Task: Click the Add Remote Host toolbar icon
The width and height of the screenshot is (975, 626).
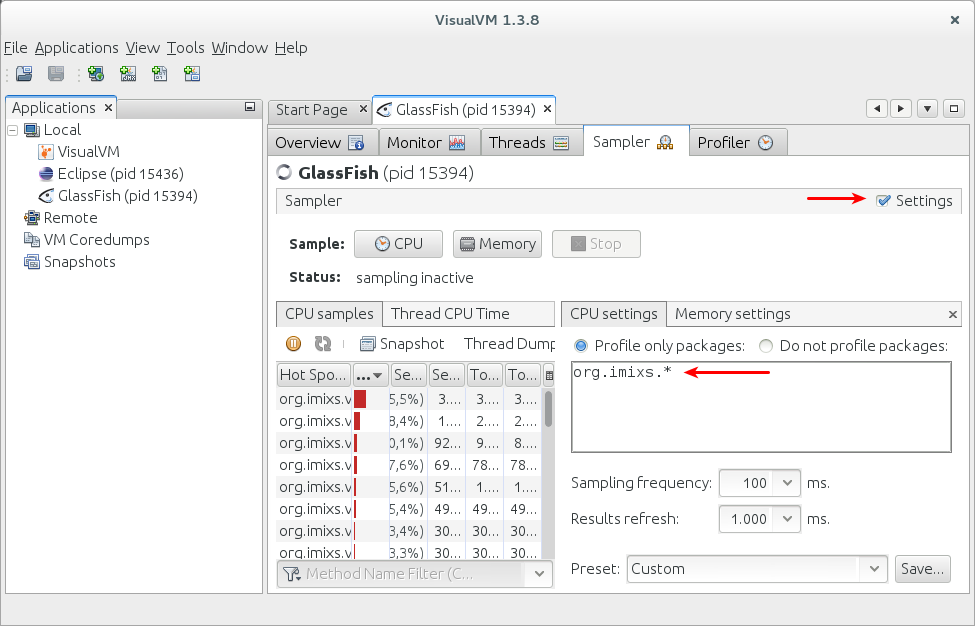Action: (96, 74)
